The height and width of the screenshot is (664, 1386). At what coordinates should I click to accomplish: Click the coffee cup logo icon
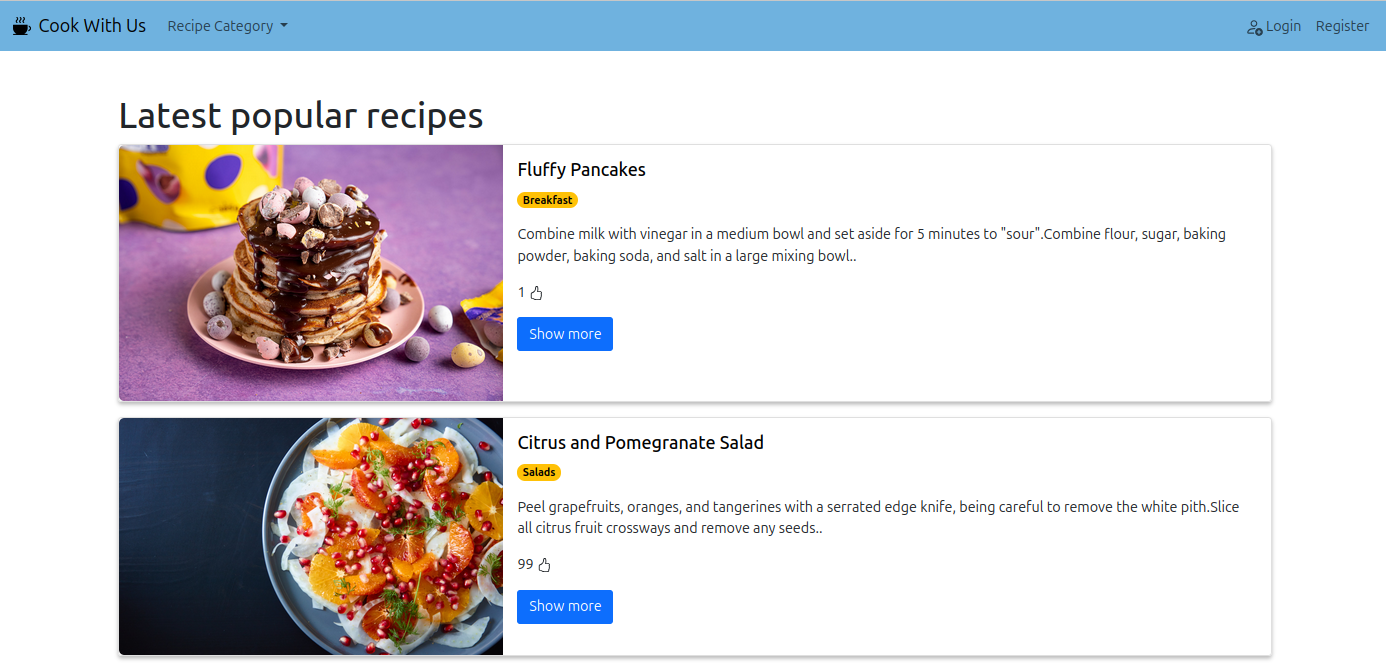[22, 26]
